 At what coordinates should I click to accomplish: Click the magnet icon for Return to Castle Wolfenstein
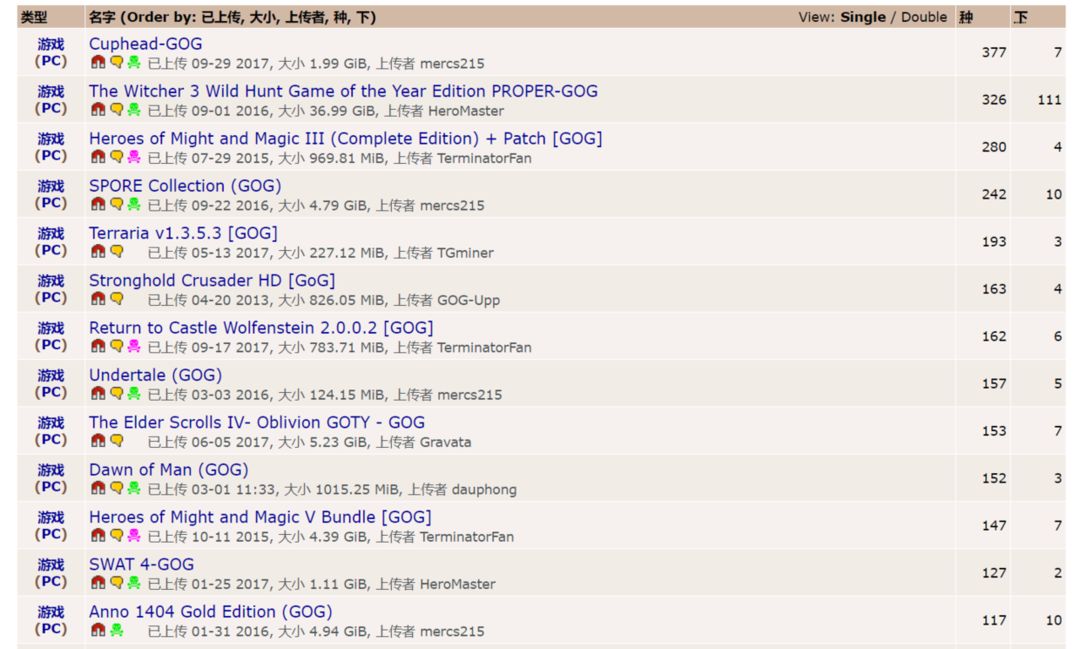(98, 346)
